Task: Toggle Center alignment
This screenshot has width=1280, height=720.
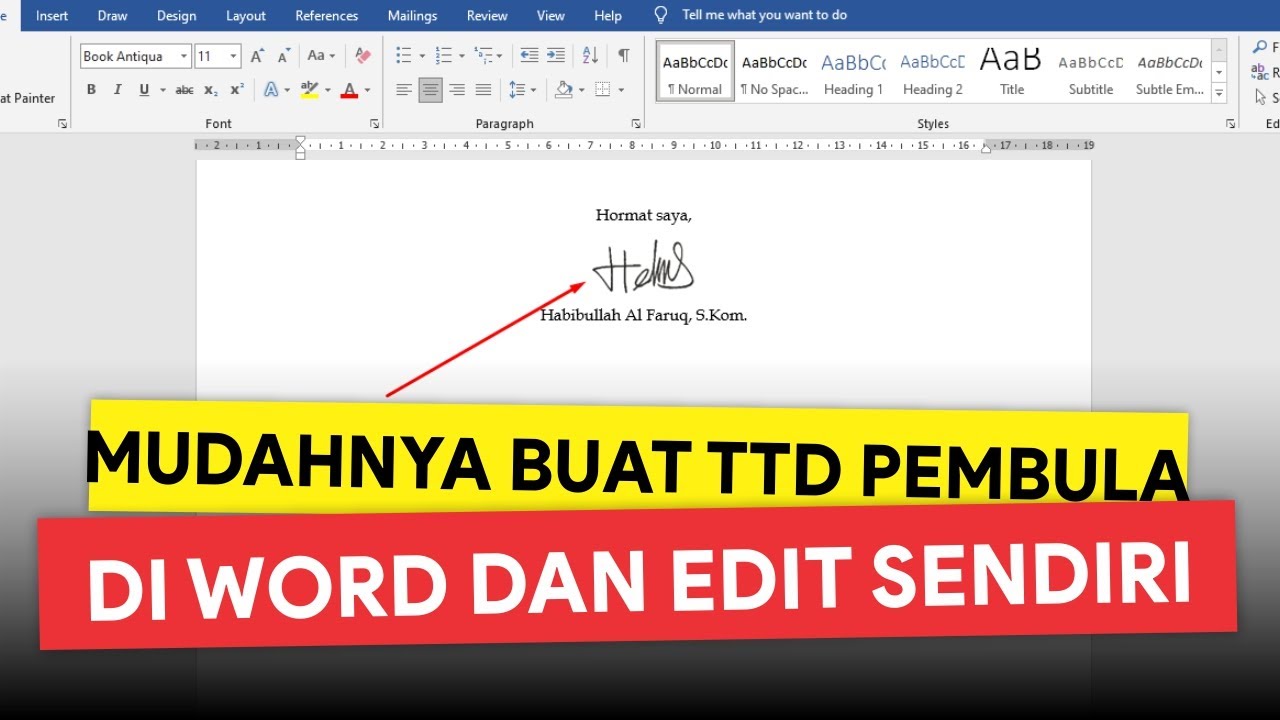Action: (431, 90)
